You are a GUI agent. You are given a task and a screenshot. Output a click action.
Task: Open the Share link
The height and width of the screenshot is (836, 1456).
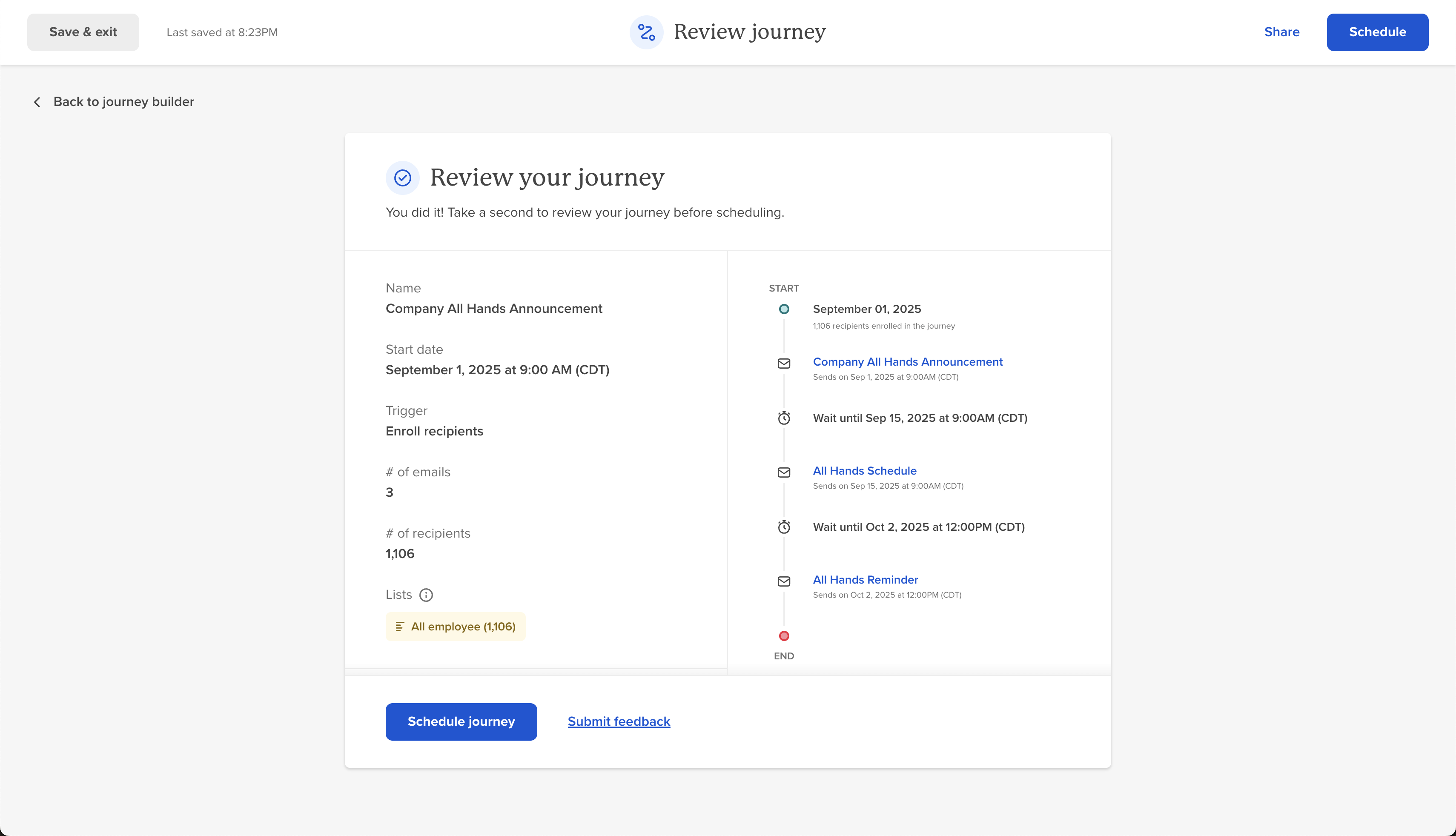(1281, 32)
